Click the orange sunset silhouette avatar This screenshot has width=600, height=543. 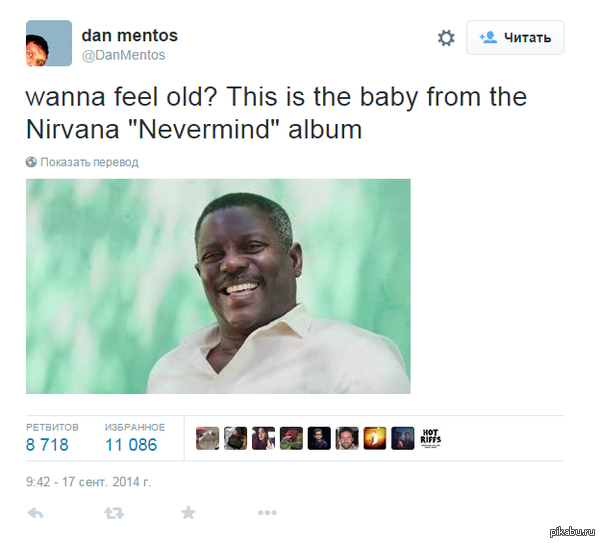pos(375,438)
